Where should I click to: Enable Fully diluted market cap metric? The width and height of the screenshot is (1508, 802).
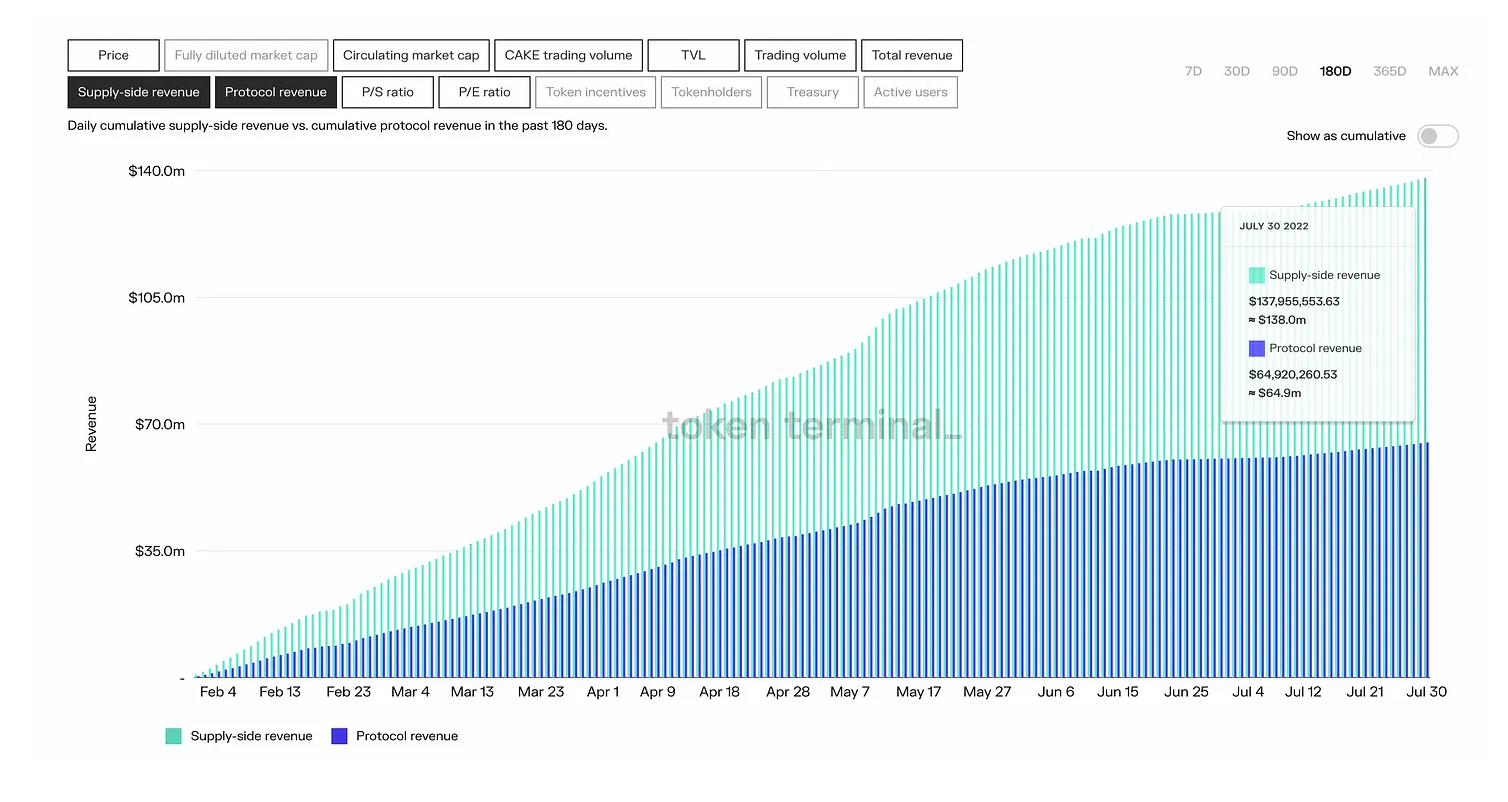pyautogui.click(x=246, y=55)
